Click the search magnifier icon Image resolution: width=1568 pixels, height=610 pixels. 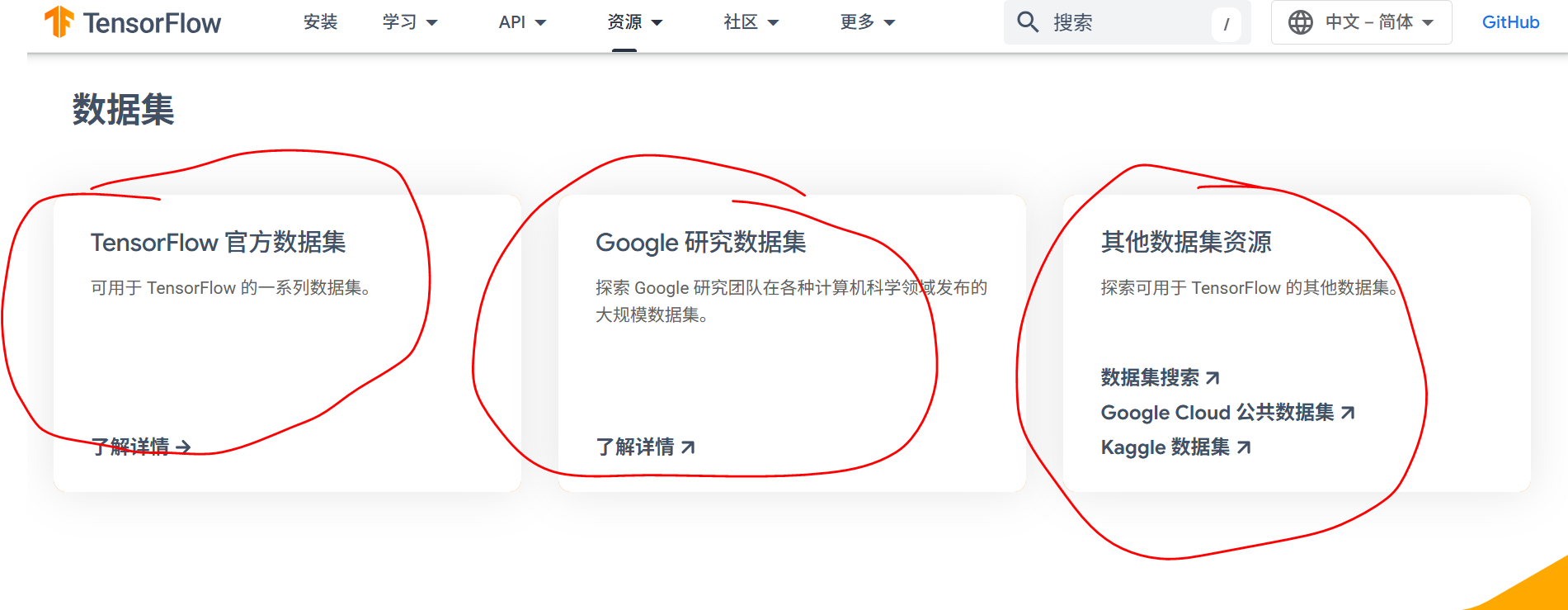[1028, 21]
